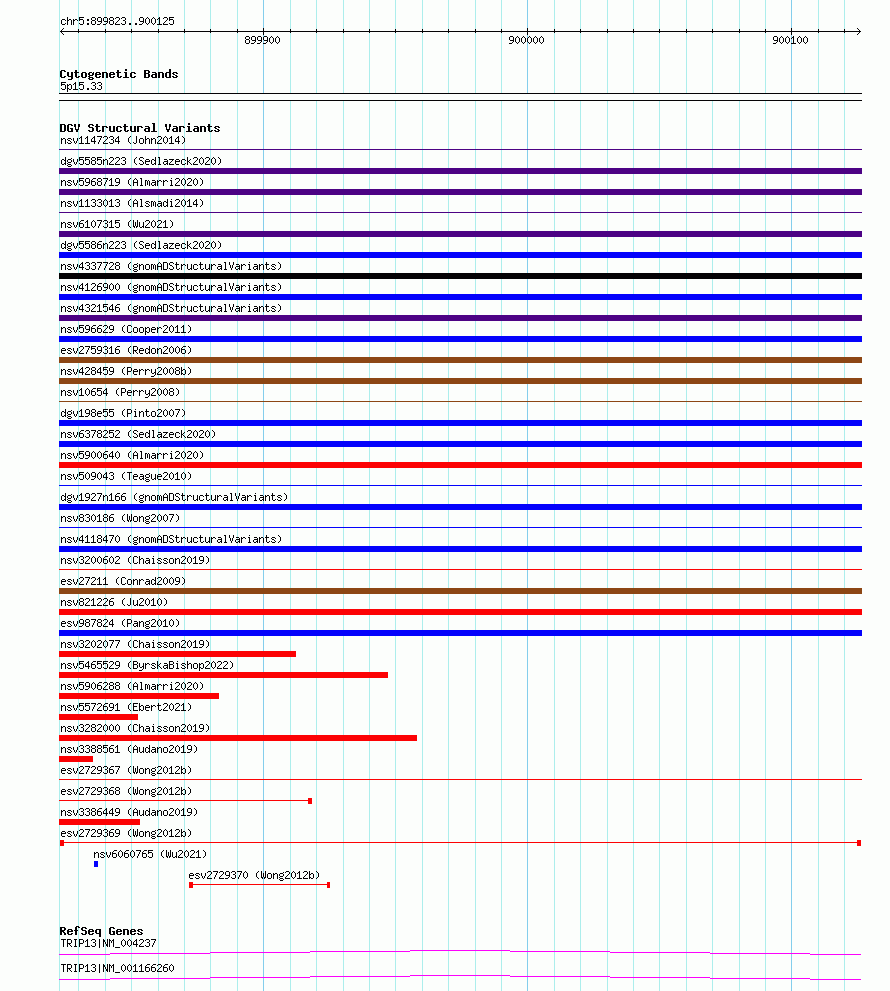
Task: Open TRIP13|NM_004237 gene label
Action: coord(108,944)
